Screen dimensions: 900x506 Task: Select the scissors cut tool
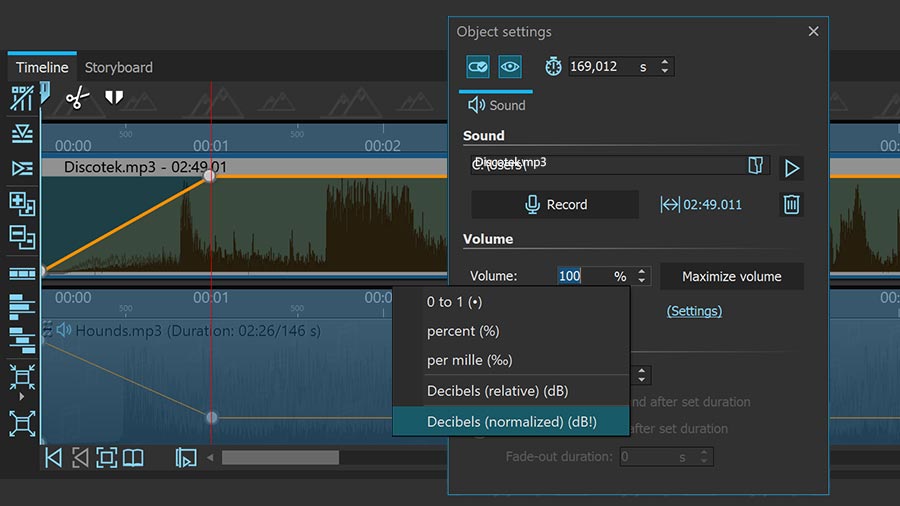click(x=77, y=97)
